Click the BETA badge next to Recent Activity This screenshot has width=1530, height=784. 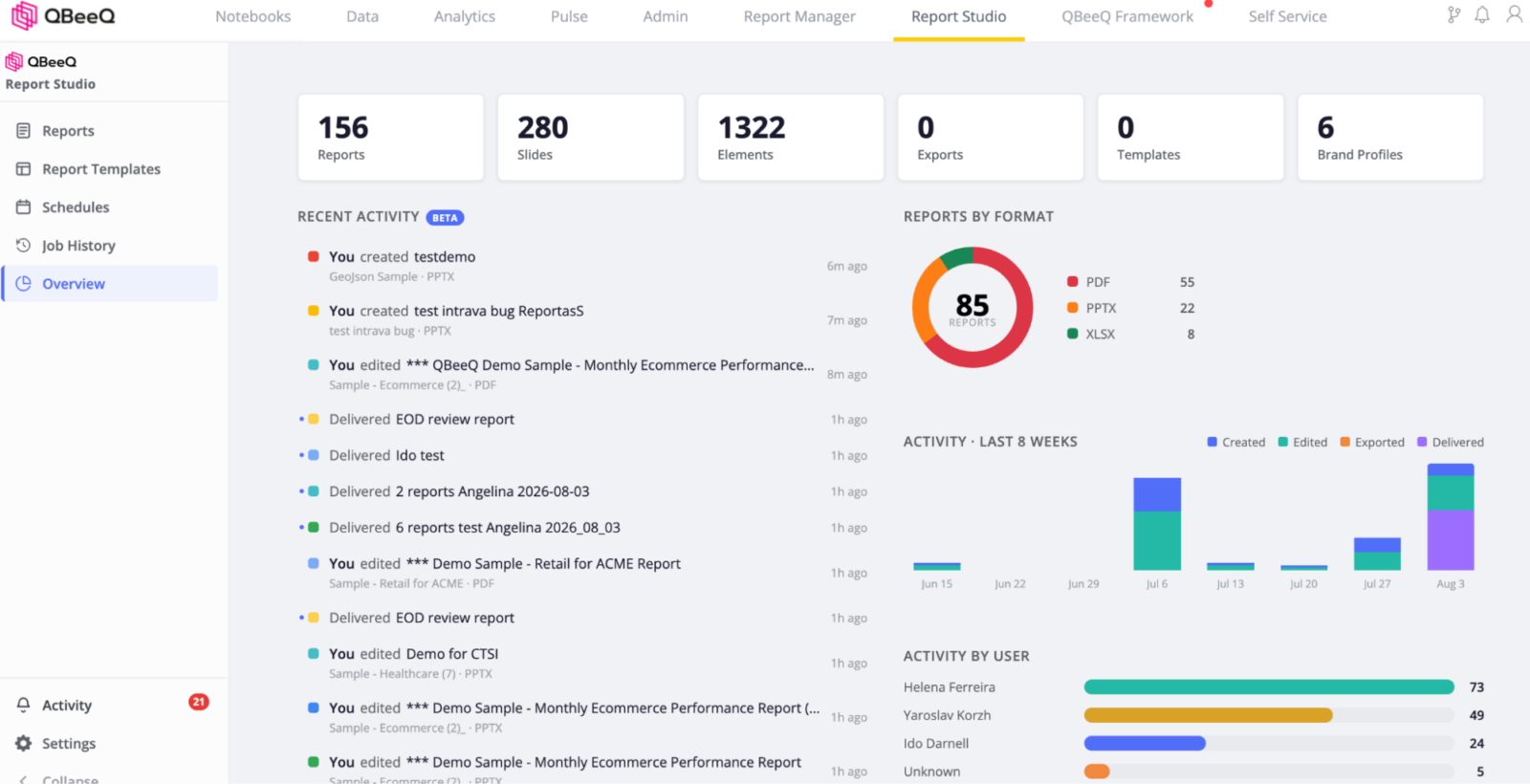click(x=445, y=218)
